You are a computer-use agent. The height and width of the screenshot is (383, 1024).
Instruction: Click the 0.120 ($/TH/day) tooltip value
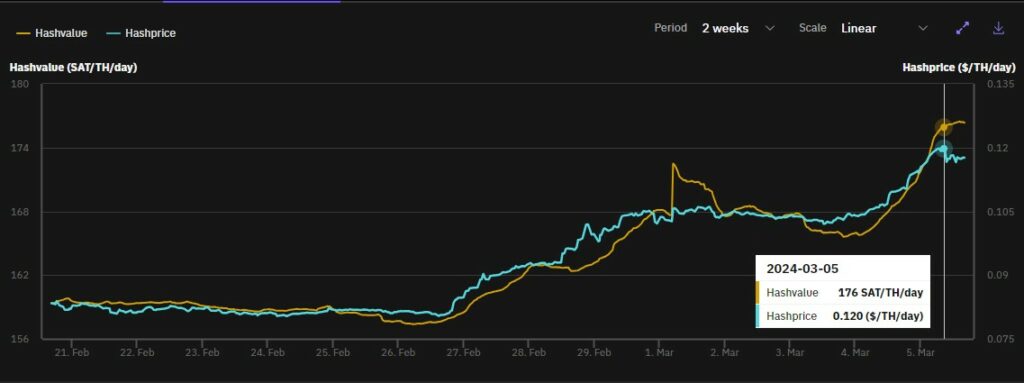878,316
